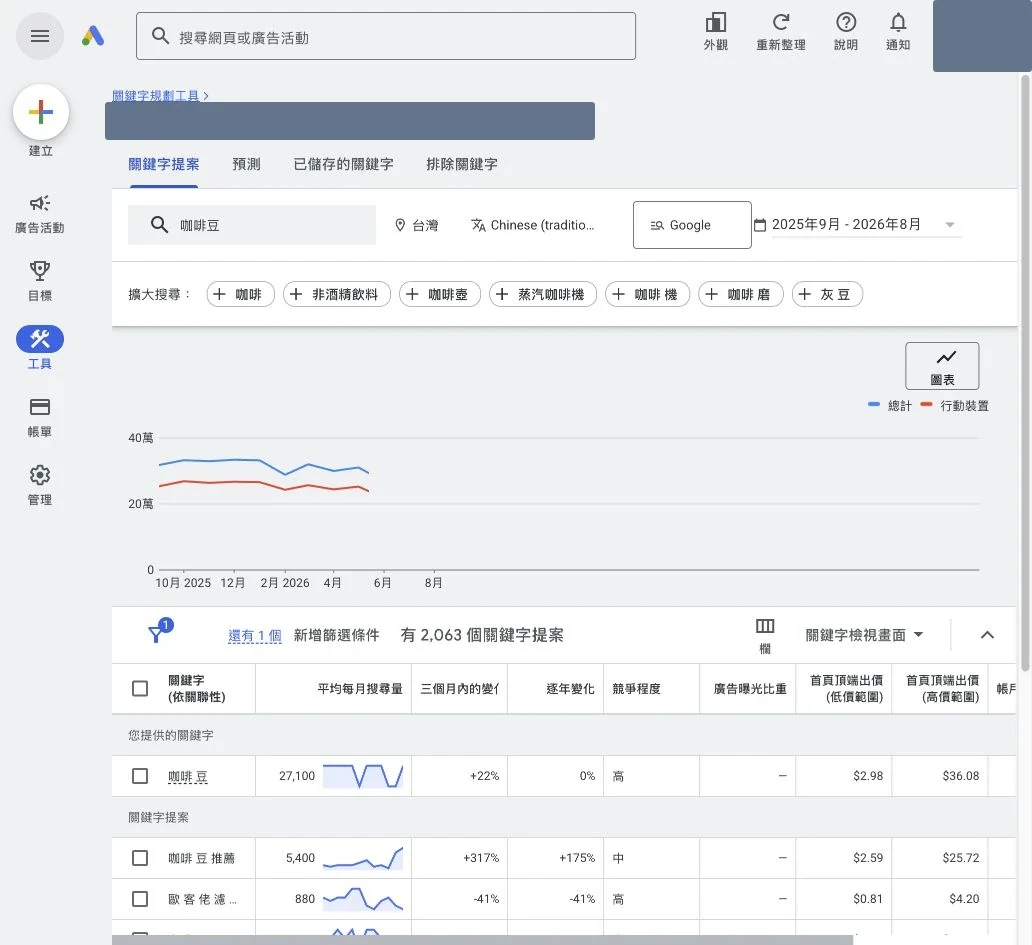Open 外觀 appearance icon

[x=715, y=32]
